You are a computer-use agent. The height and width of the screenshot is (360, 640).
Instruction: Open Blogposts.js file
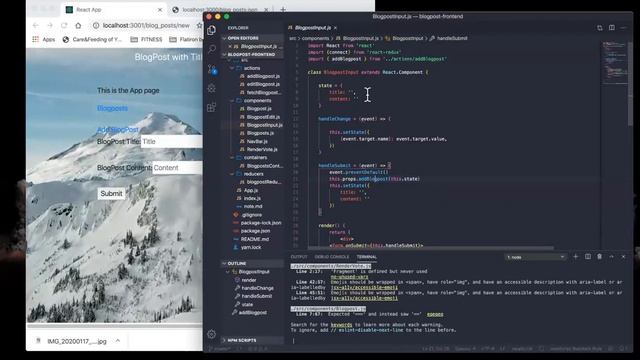[260, 133]
